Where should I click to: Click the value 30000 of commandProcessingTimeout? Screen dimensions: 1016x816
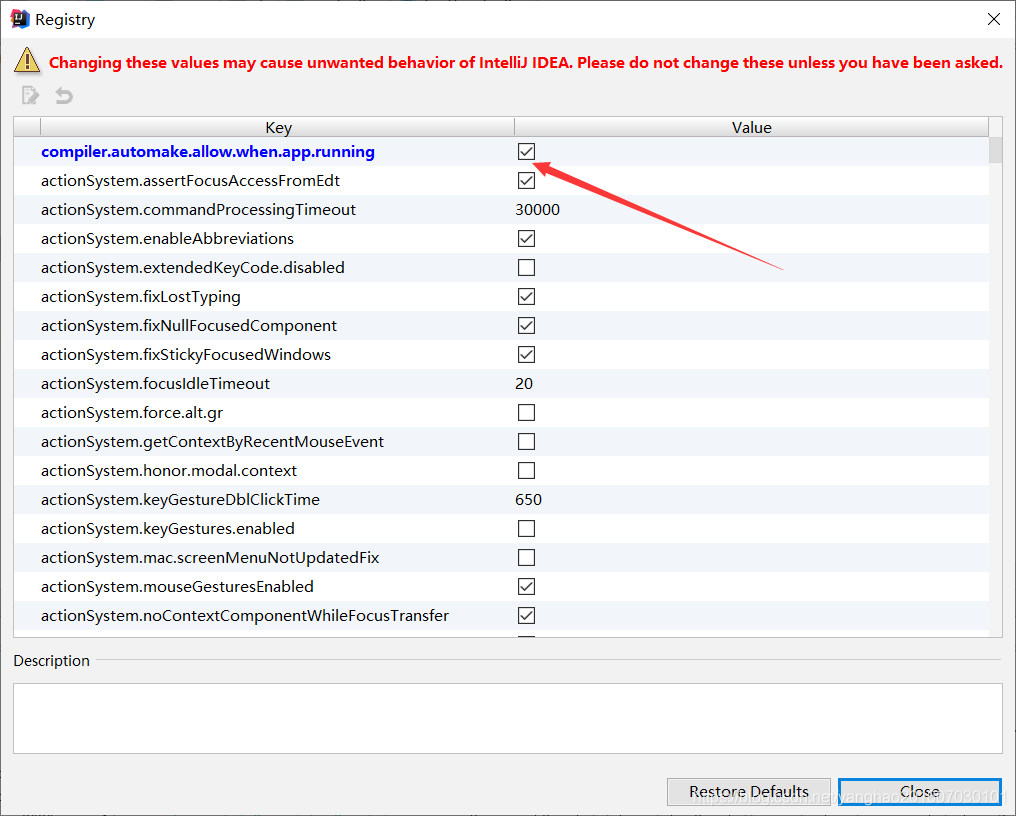tap(537, 210)
